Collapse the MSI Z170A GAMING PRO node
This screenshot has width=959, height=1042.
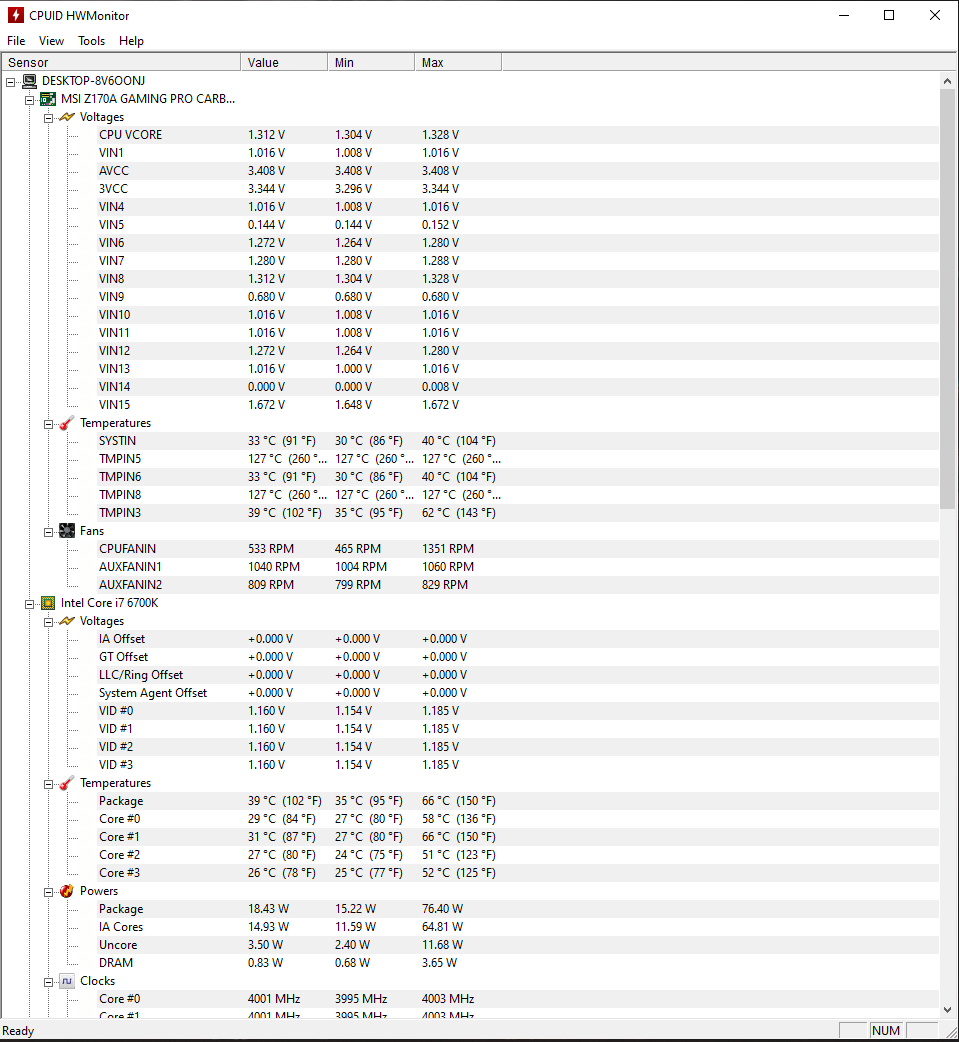tap(29, 100)
